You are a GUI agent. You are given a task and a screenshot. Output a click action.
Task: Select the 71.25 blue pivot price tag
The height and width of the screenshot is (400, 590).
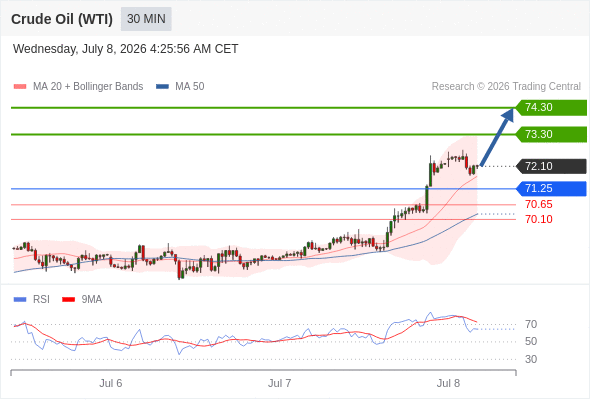tap(551, 189)
